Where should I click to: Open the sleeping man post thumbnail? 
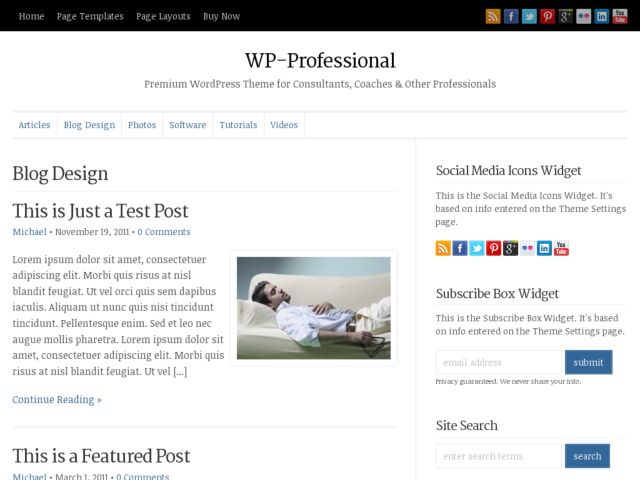click(314, 308)
